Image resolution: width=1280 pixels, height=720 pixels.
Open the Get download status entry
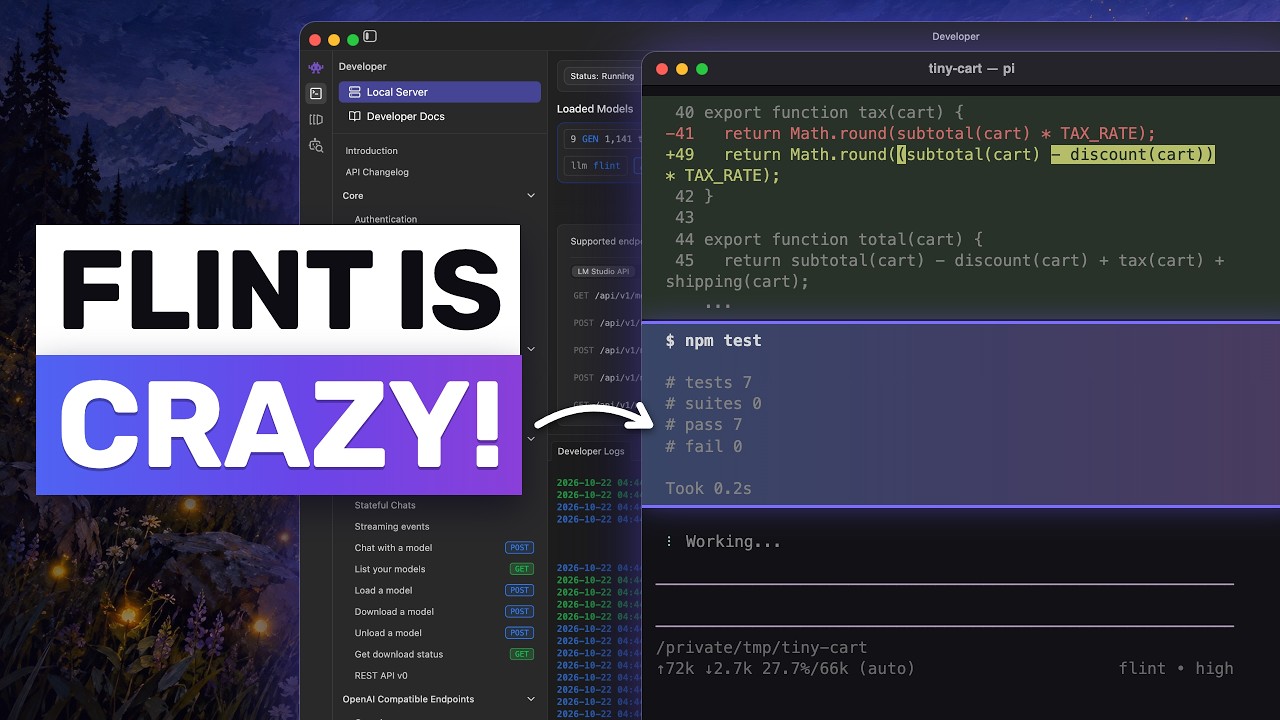399,654
